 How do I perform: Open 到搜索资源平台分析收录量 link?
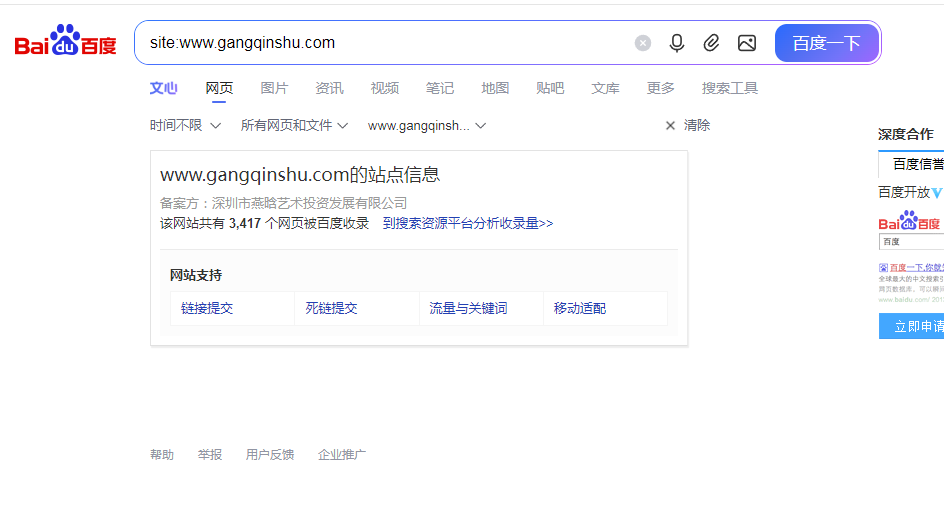click(x=468, y=223)
